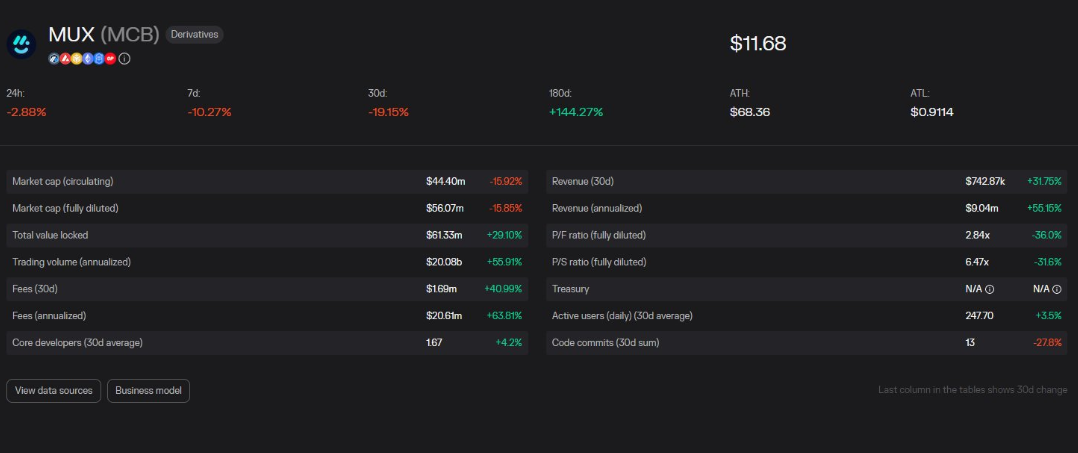Click the Revenue (30d) metric label
The image size is (1078, 453).
click(x=582, y=181)
